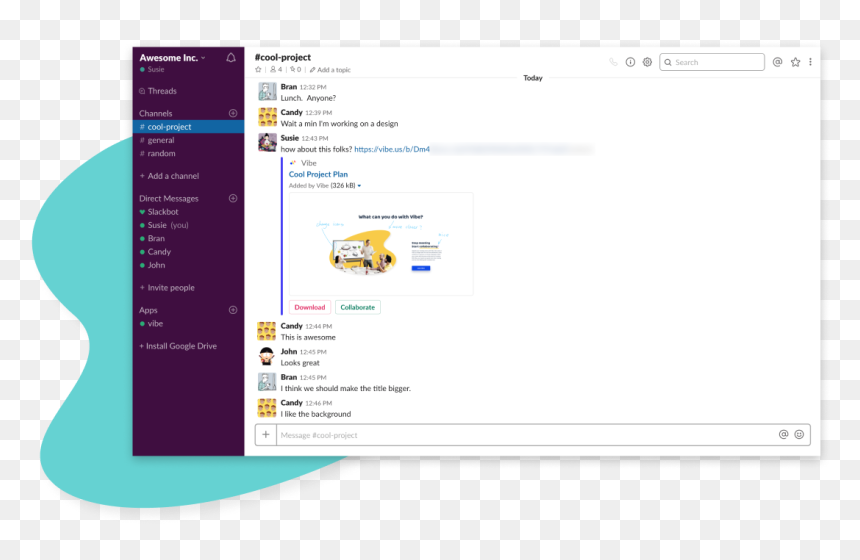Click Candy's avatar on 'This is awesome' message
This screenshot has width=860, height=560.
[x=267, y=331]
